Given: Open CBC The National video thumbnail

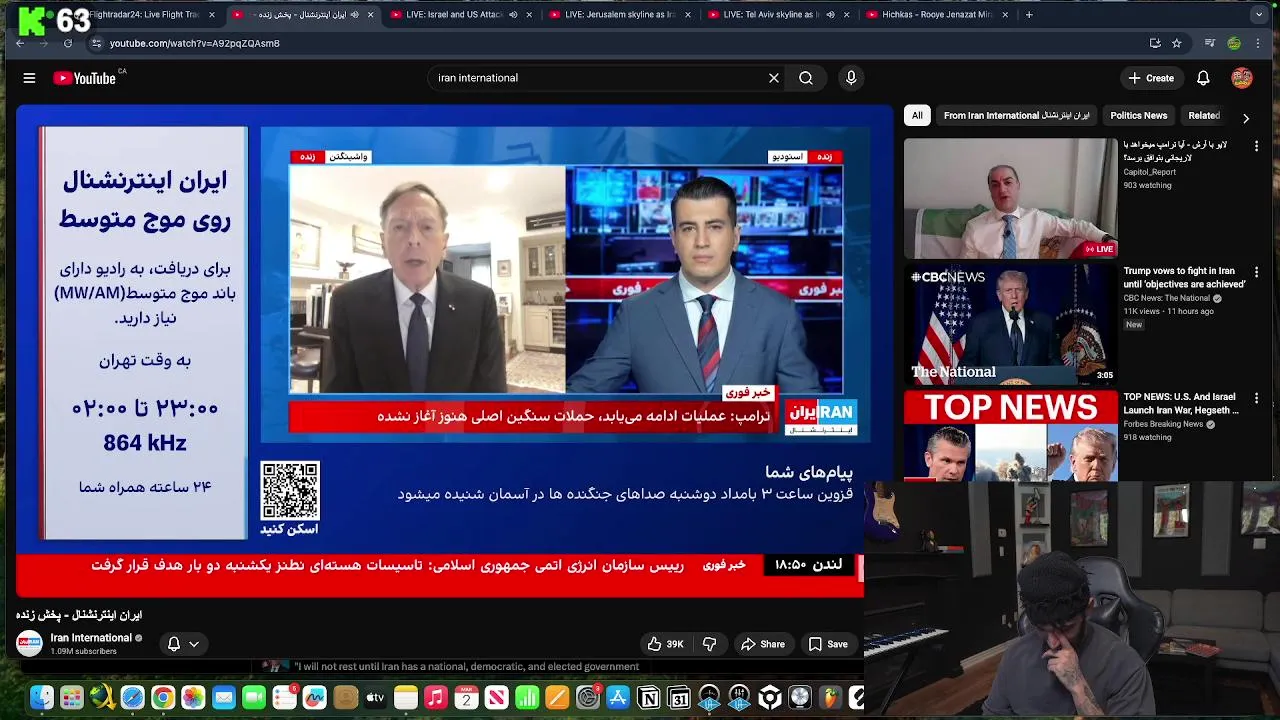Looking at the screenshot, I should pyautogui.click(x=1010, y=324).
